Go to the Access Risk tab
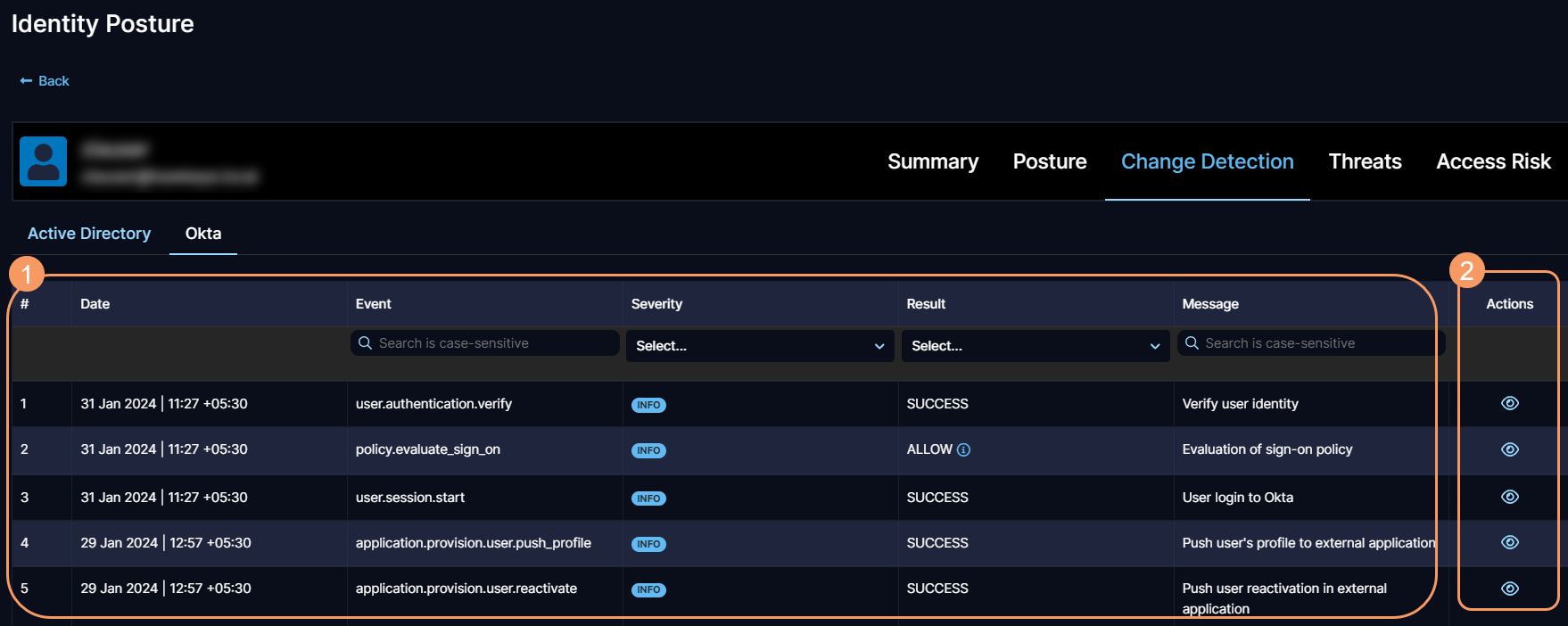Screen dimensions: 1568x626 coord(1493,161)
